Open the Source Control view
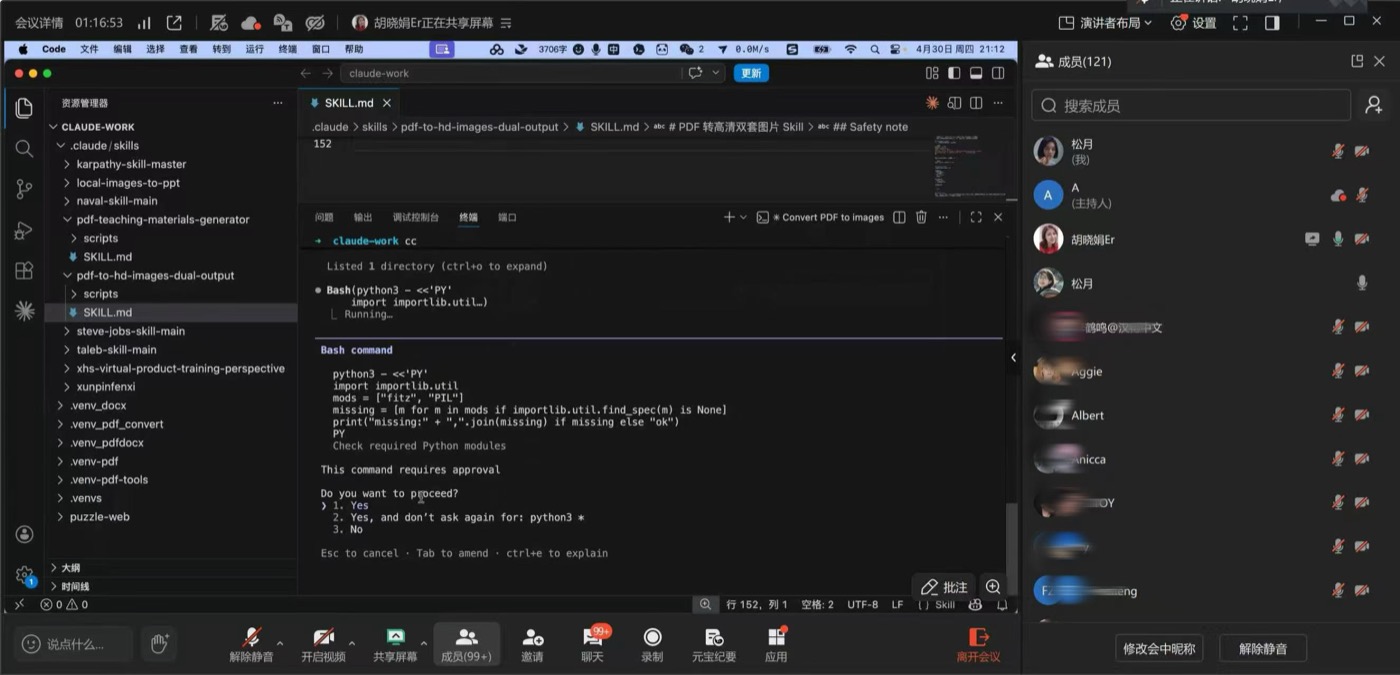Screen dimensions: 1400x675 click(24, 189)
